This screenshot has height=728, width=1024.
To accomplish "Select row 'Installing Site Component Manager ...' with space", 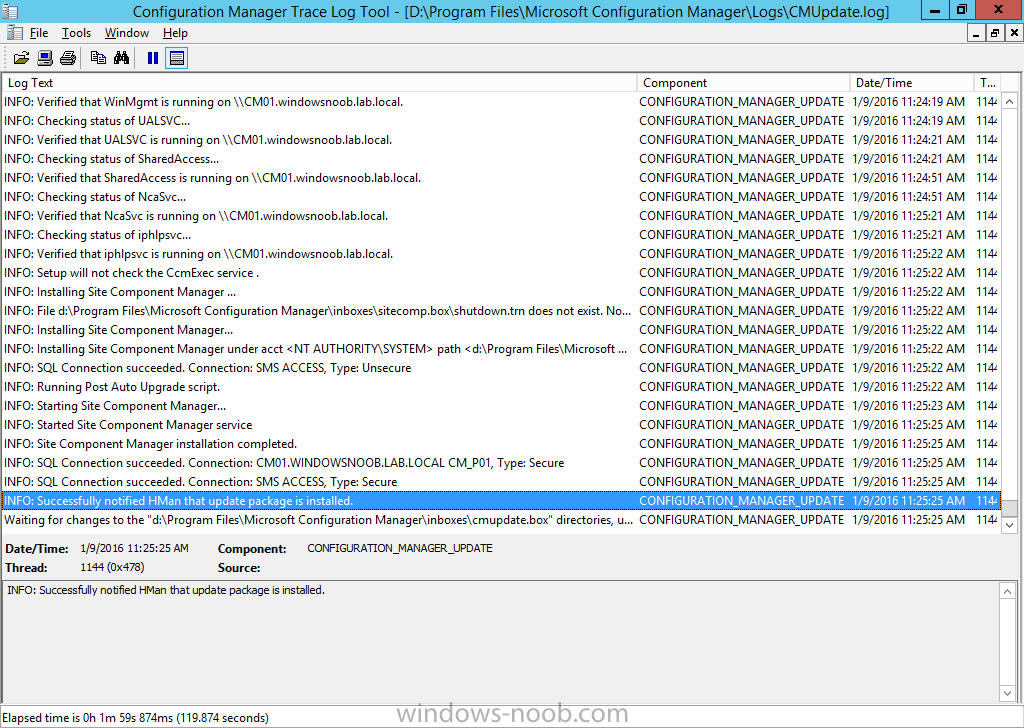I will [x=501, y=291].
